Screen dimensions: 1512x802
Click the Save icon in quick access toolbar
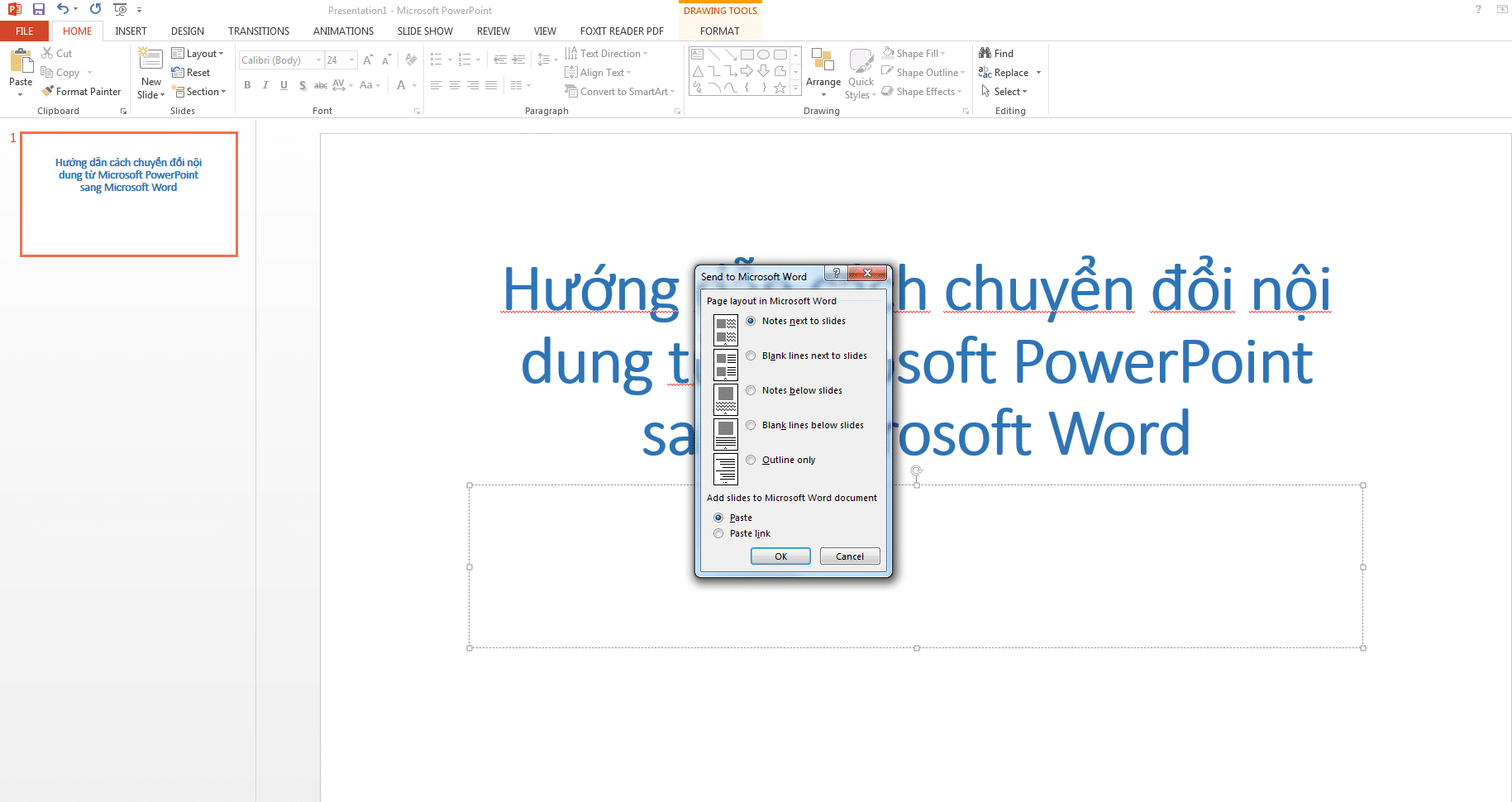[39, 9]
